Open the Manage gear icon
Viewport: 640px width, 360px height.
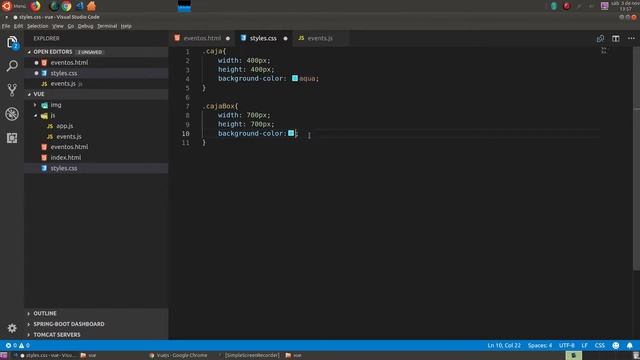tap(12, 328)
